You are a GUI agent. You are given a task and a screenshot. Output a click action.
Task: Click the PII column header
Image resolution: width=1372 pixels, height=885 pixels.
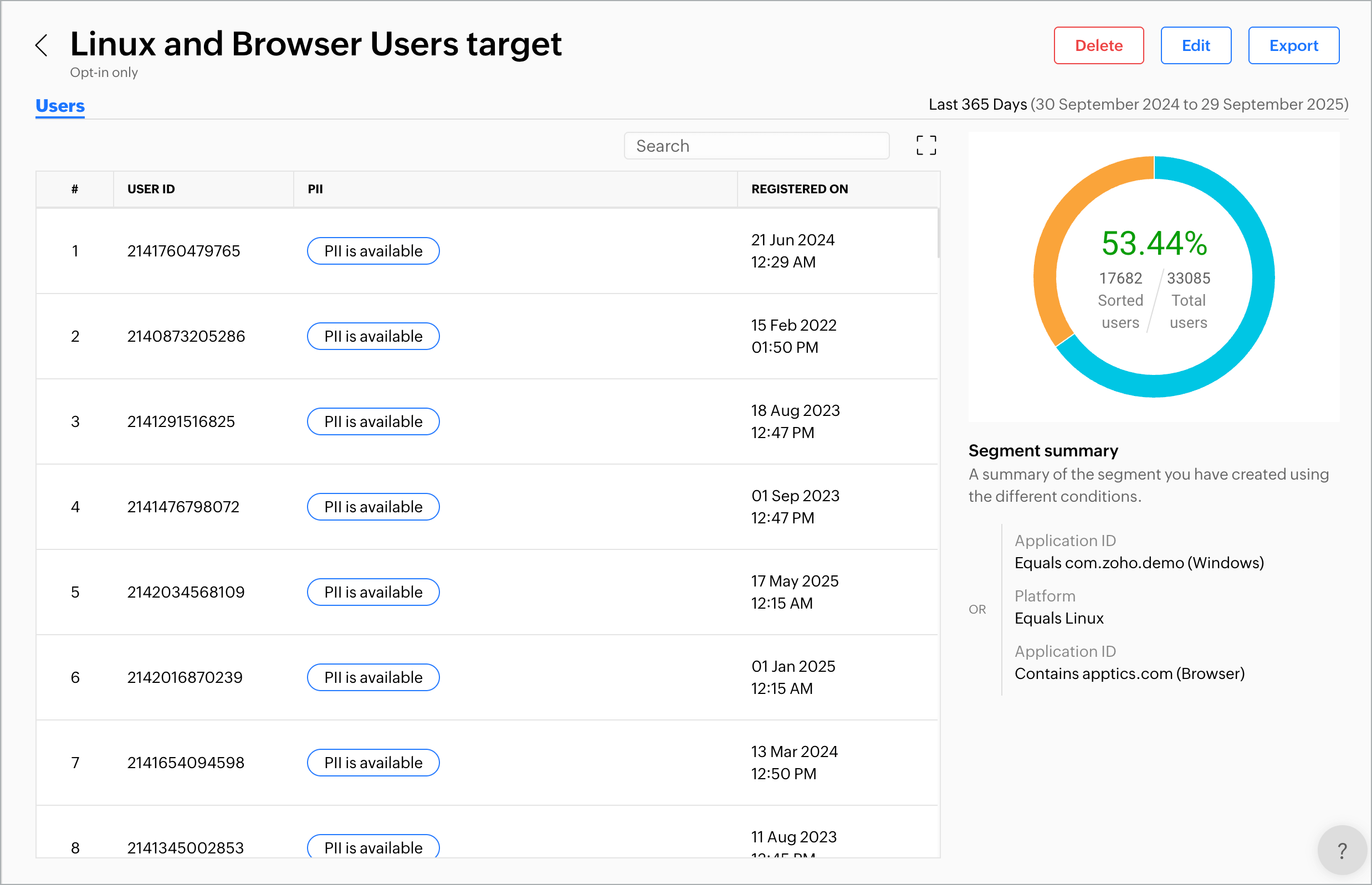coord(315,189)
